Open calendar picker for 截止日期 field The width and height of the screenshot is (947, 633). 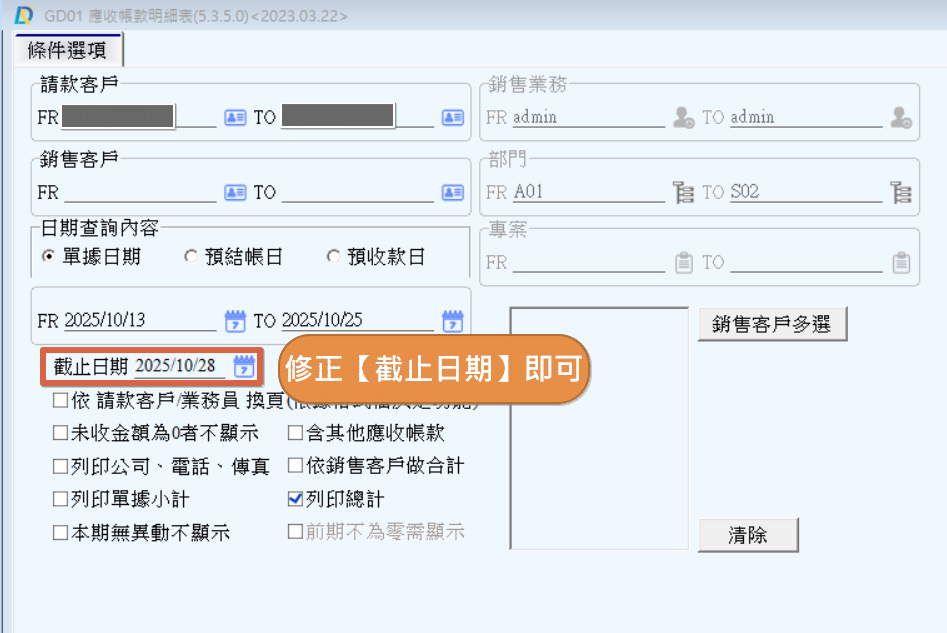[x=244, y=367]
